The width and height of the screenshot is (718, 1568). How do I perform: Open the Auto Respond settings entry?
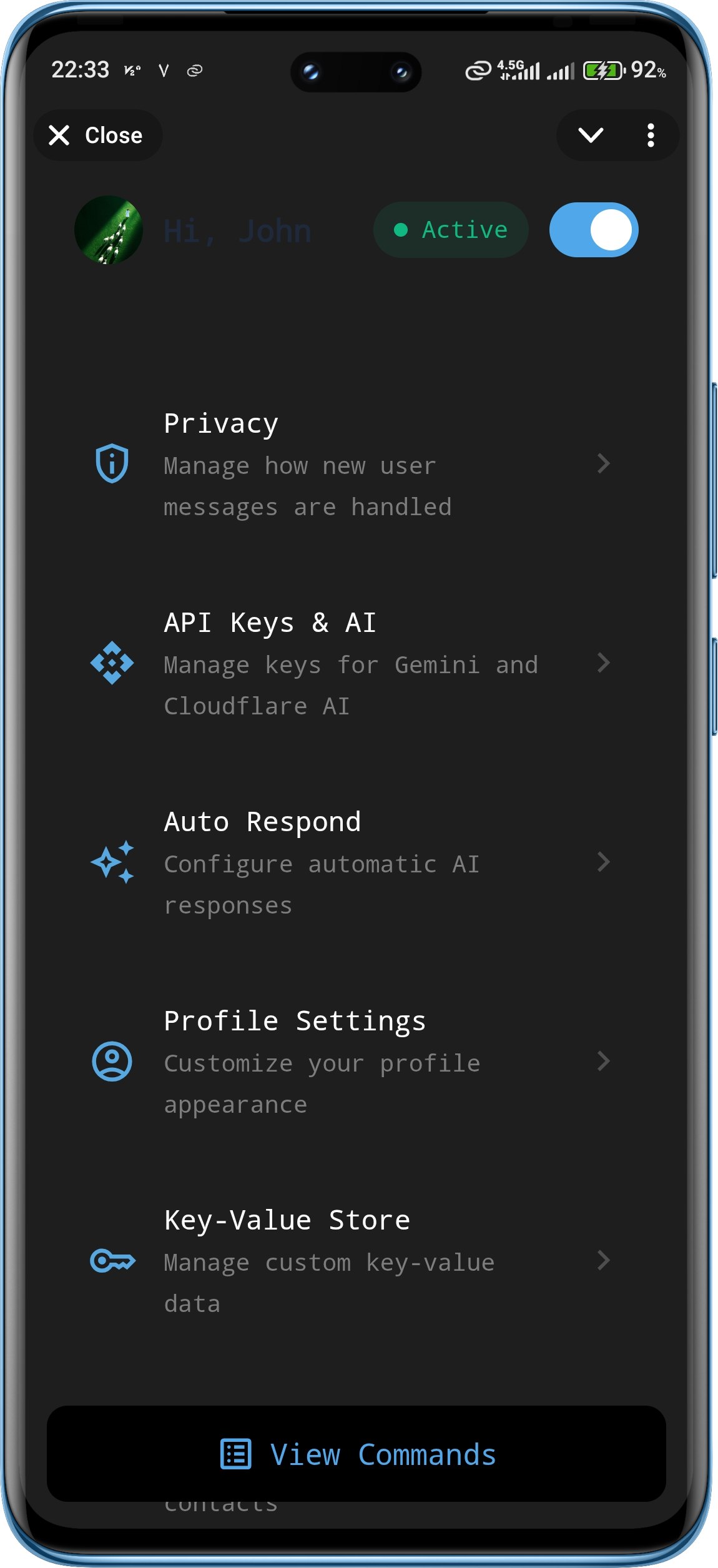click(359, 863)
